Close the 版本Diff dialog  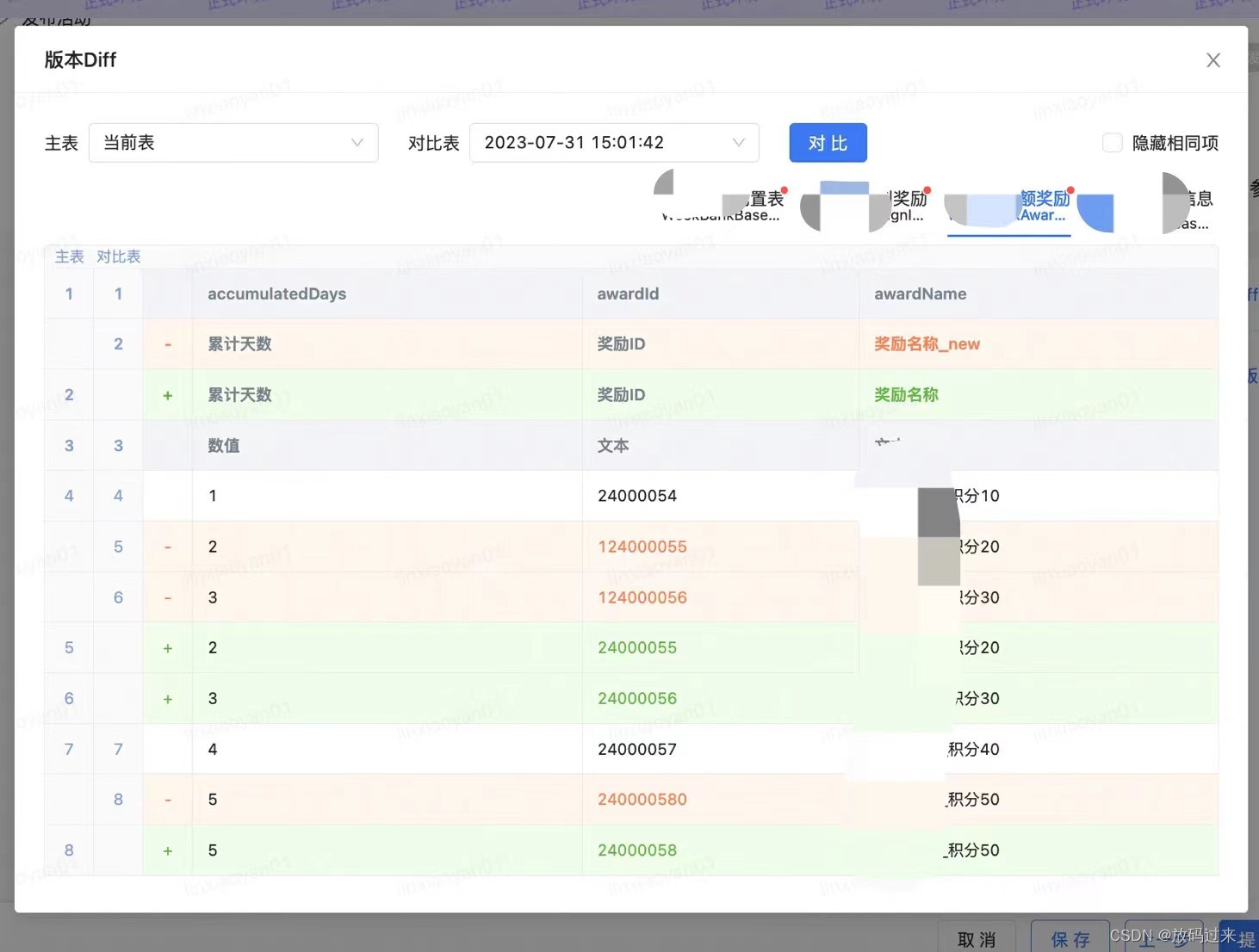pyautogui.click(x=1212, y=60)
